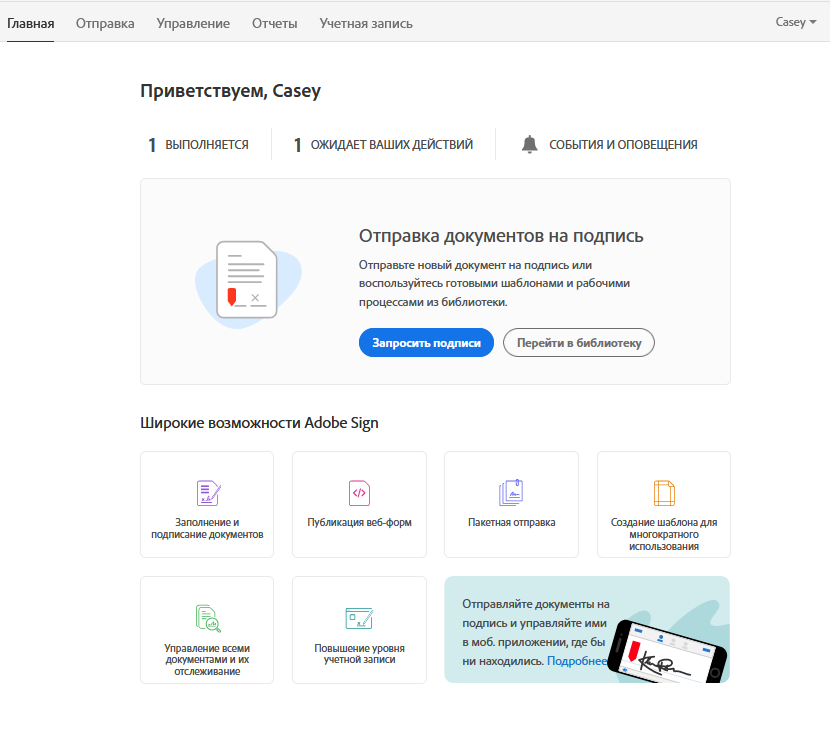Open the Управление tab
The image size is (830, 737).
tap(193, 24)
